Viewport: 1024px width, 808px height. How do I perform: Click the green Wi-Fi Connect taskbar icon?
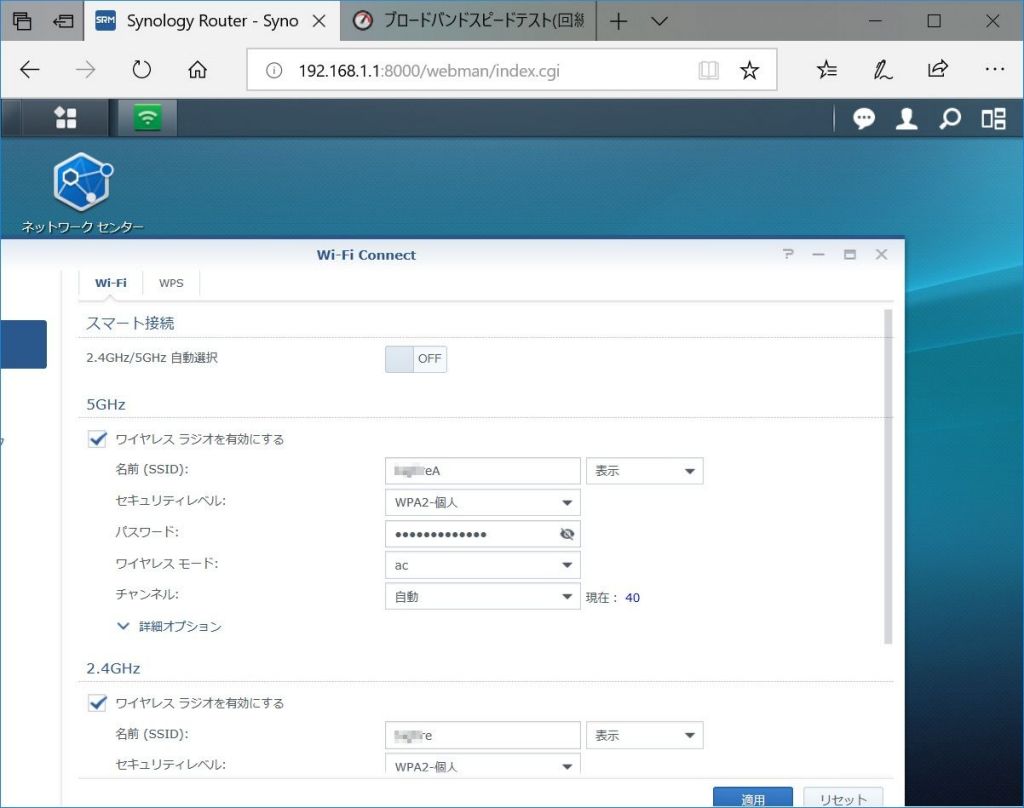[148, 118]
